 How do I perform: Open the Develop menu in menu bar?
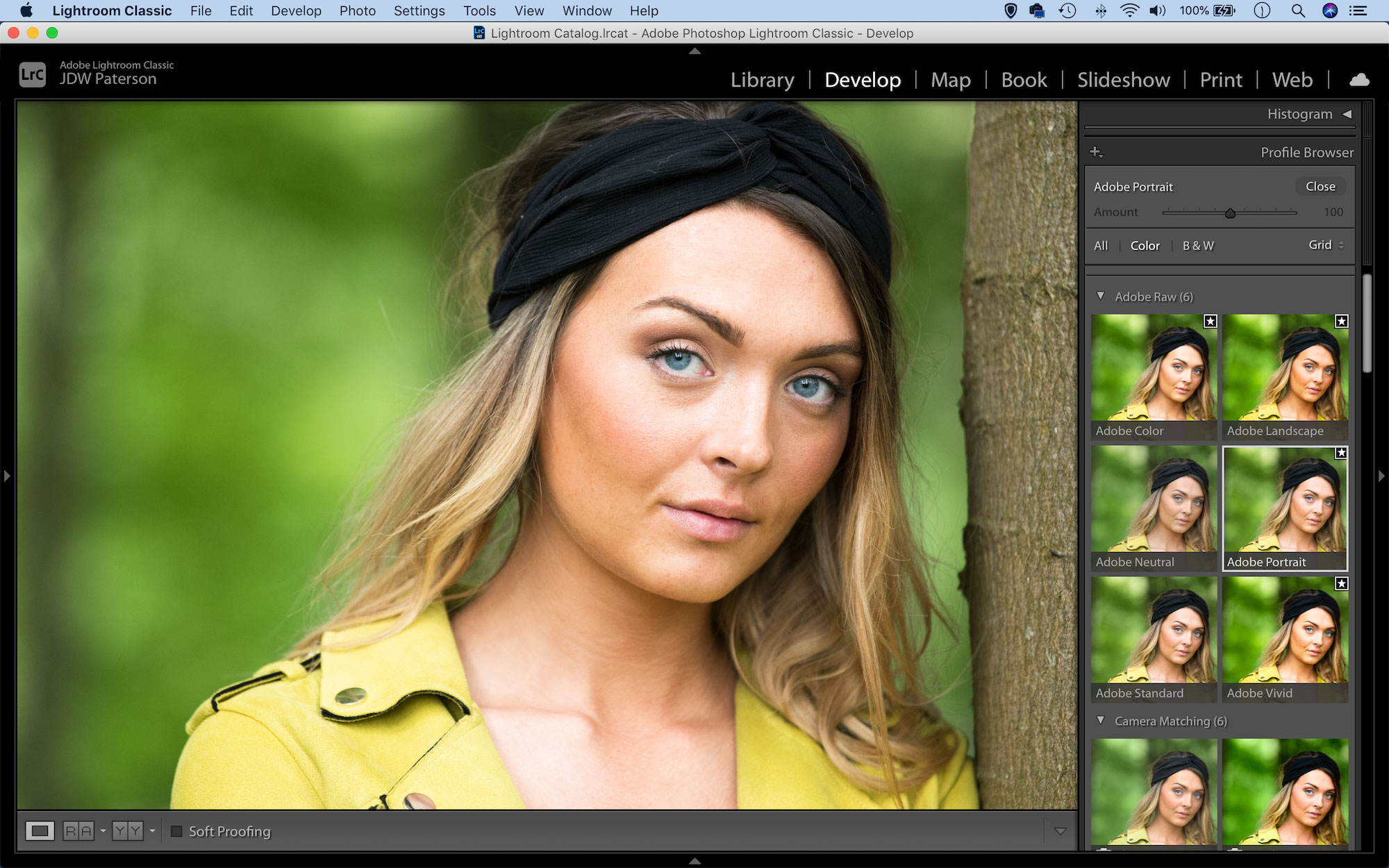[x=296, y=10]
